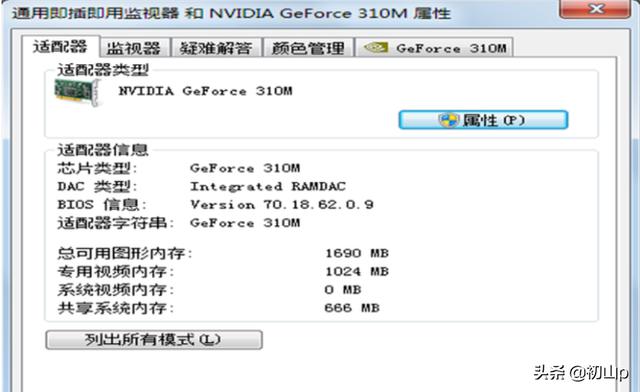640x392 pixels.
Task: Click the 属性(P) button
Action: click(x=483, y=120)
